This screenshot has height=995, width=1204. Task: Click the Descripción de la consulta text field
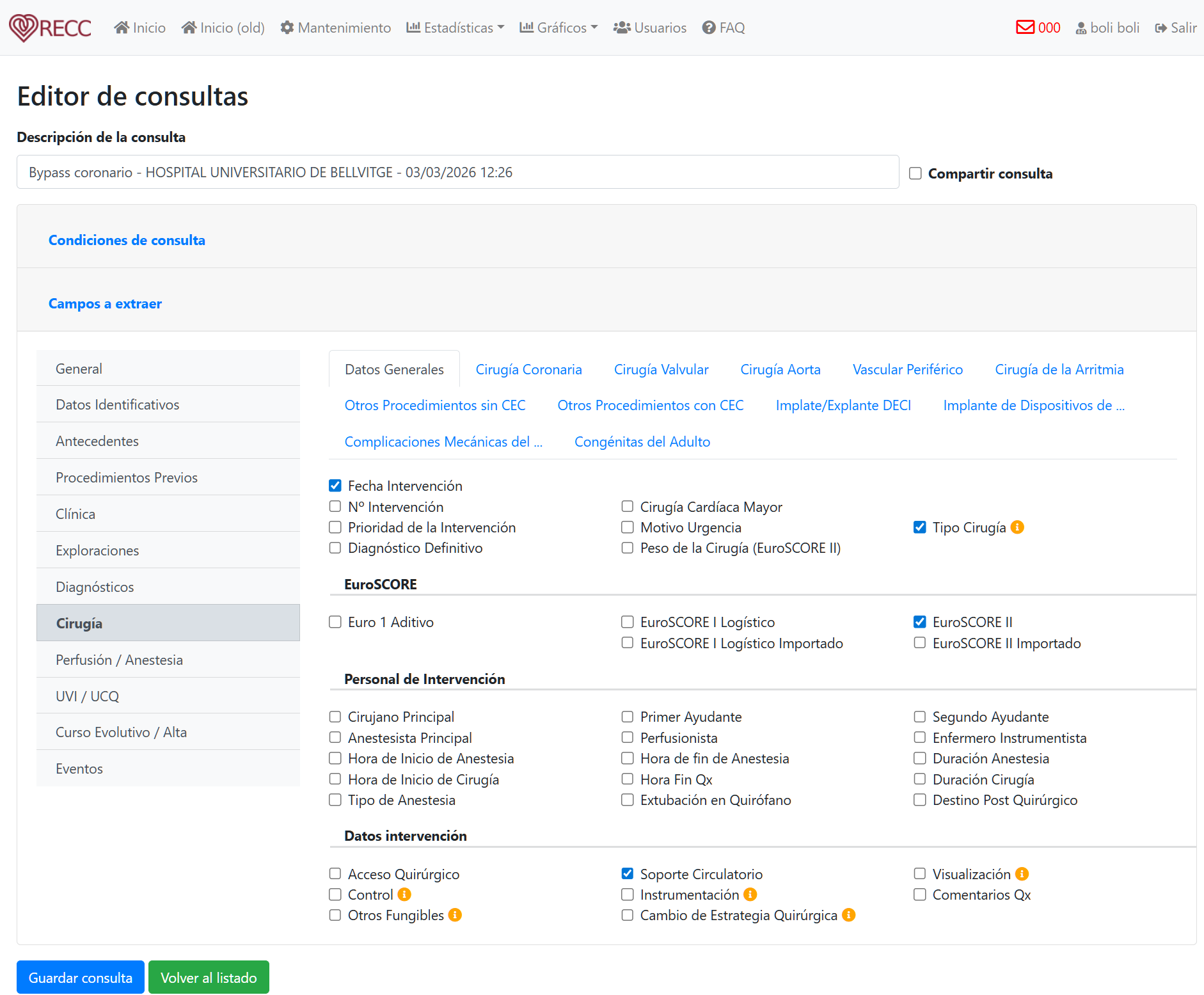(x=457, y=172)
